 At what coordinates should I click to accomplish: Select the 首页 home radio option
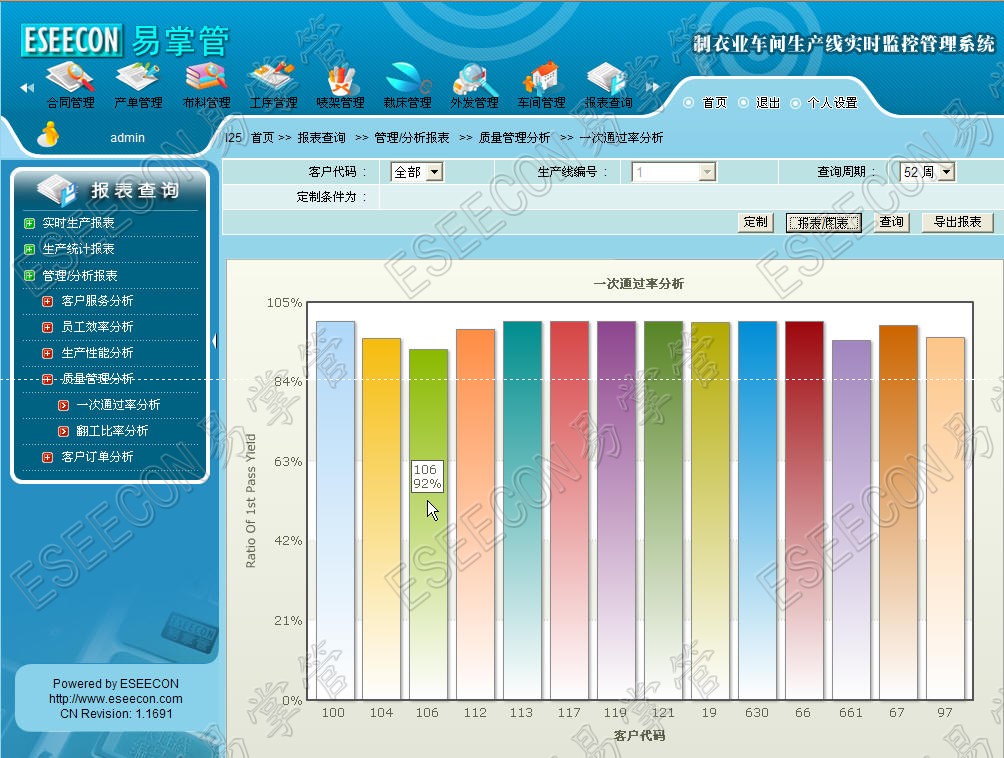pyautogui.click(x=688, y=103)
